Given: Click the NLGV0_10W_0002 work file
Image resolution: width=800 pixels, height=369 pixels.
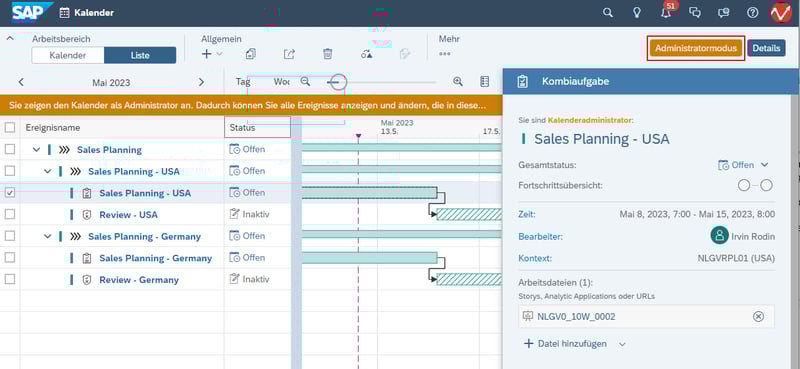Looking at the screenshot, I should pyautogui.click(x=646, y=316).
